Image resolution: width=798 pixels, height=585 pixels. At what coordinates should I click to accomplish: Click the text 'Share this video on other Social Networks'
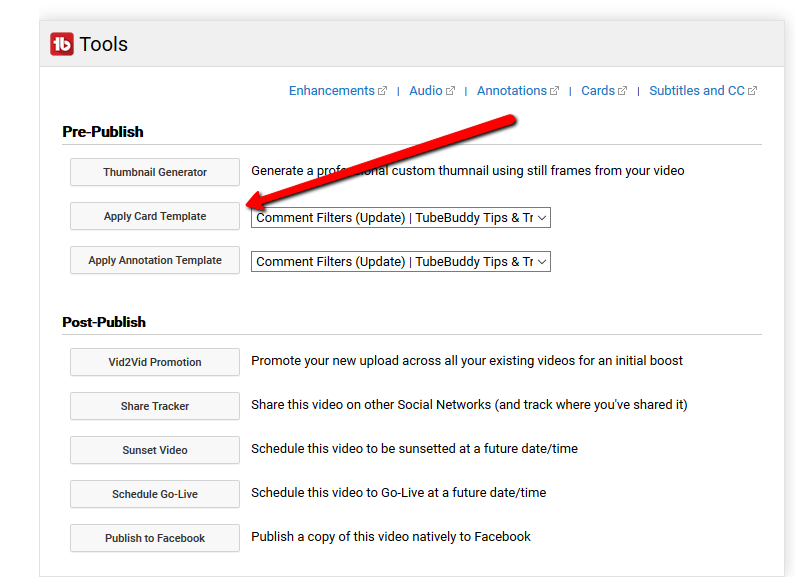pos(371,405)
